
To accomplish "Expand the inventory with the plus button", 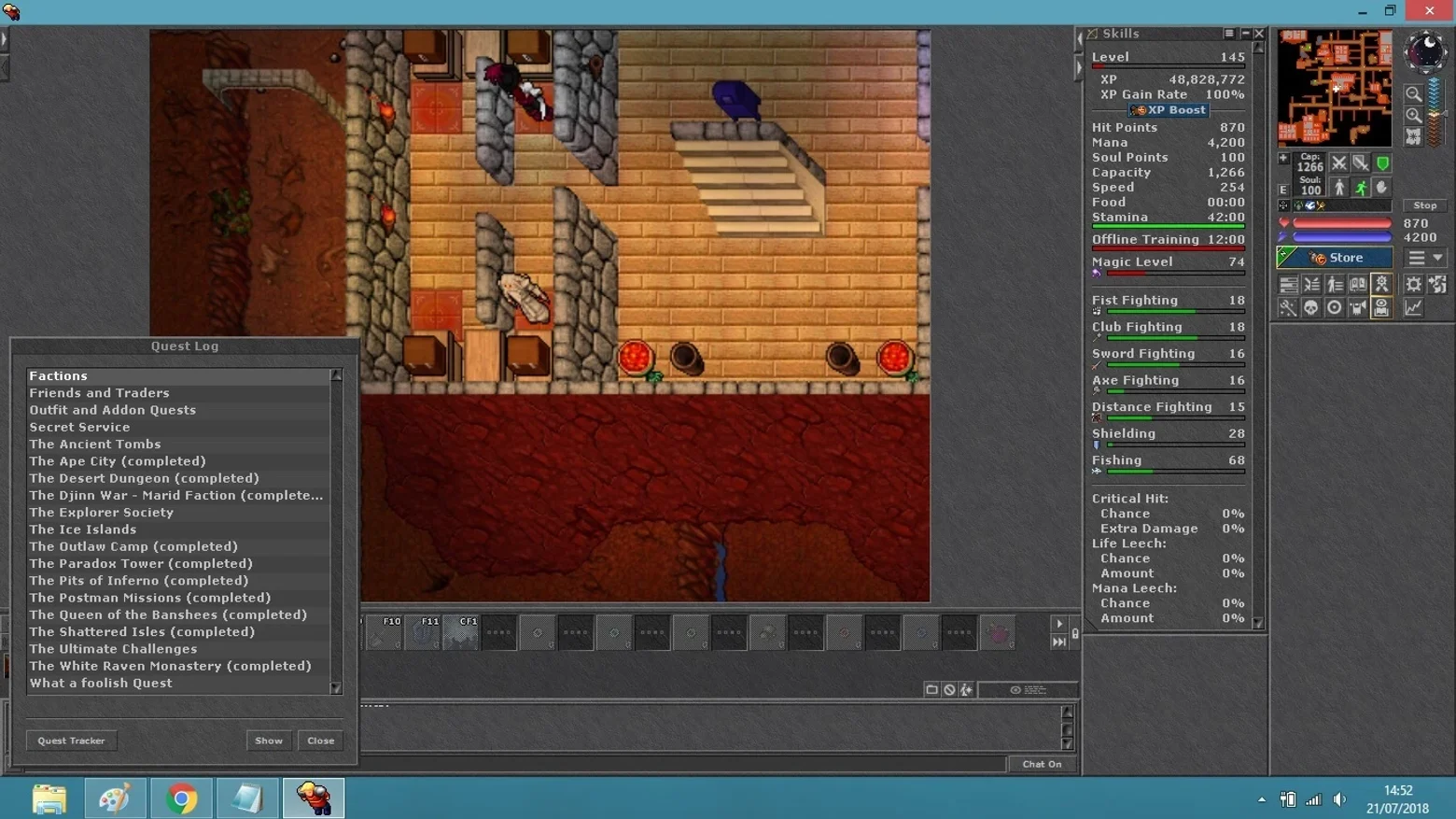I will (1283, 159).
